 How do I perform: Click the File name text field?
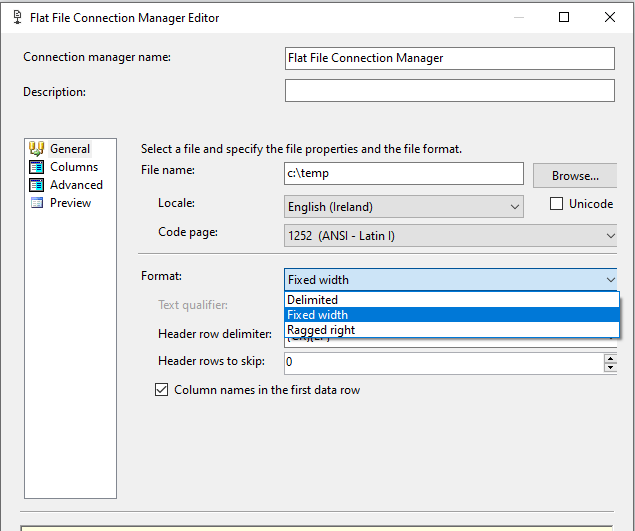[x=403, y=174]
